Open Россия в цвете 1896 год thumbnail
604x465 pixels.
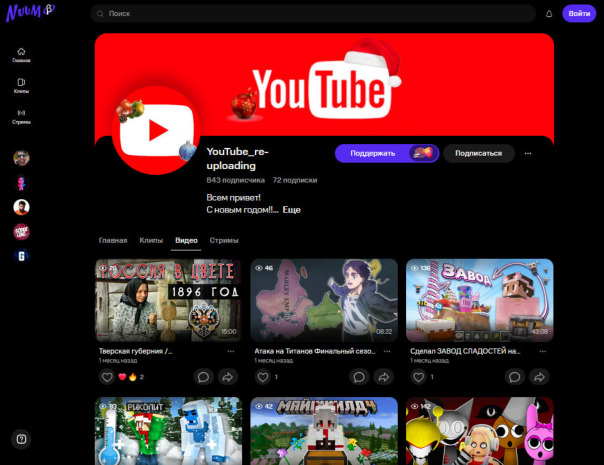coord(168,300)
